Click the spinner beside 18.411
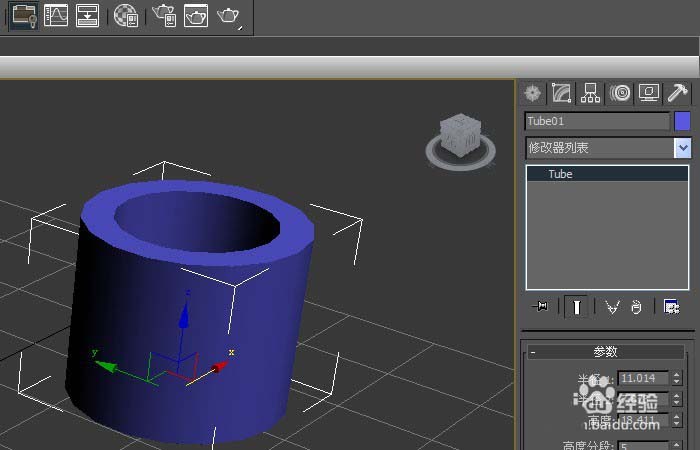 click(677, 420)
